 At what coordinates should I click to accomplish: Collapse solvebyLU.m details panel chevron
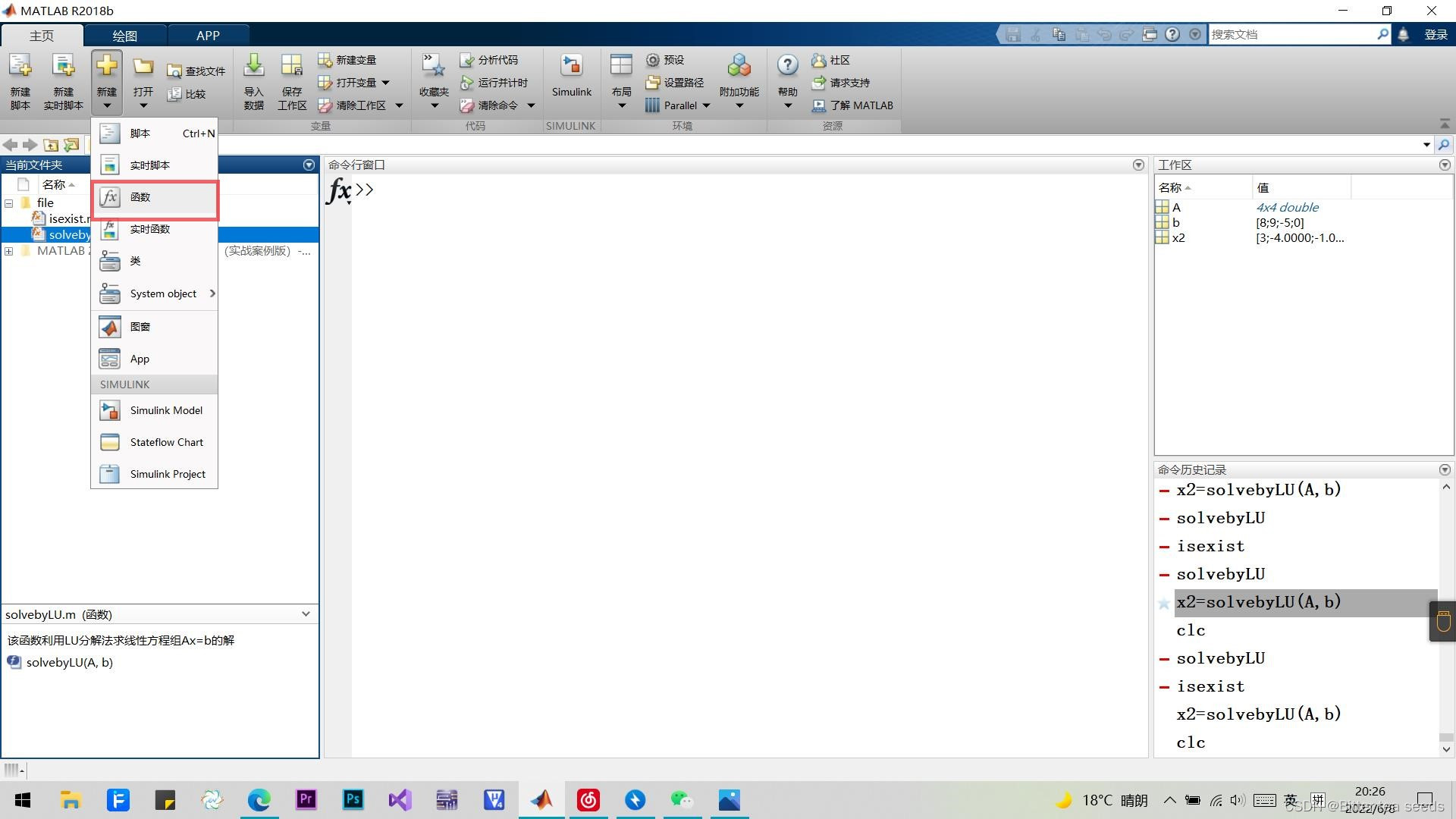click(x=306, y=614)
